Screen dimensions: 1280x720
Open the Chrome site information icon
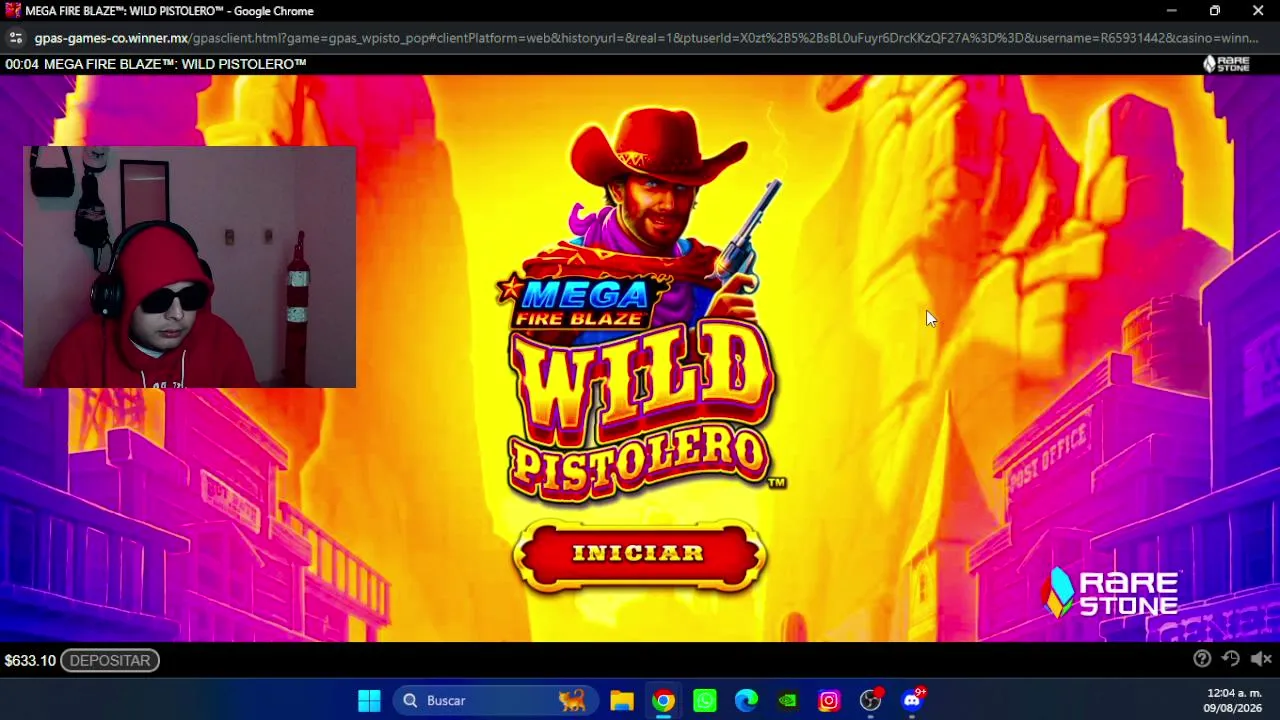[15, 38]
